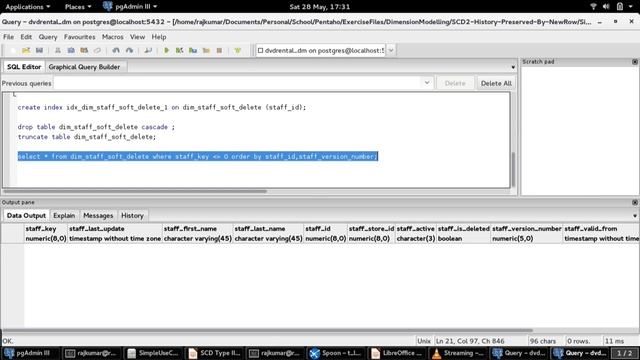Clear the edit window with eraser icon

click(x=97, y=51)
